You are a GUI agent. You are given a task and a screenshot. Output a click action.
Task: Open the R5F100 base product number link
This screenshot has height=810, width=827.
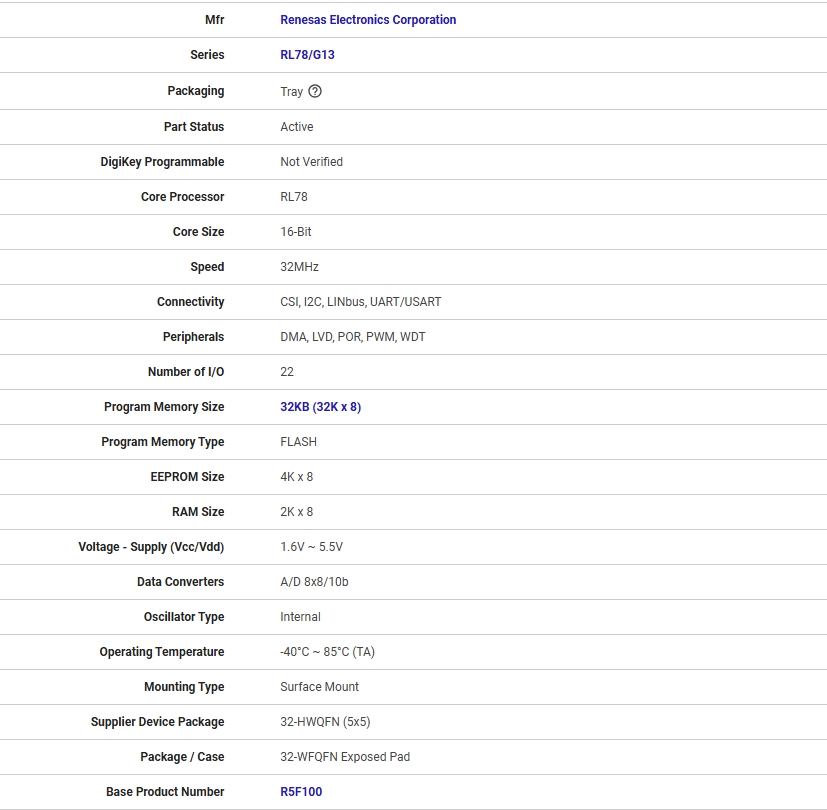(301, 792)
